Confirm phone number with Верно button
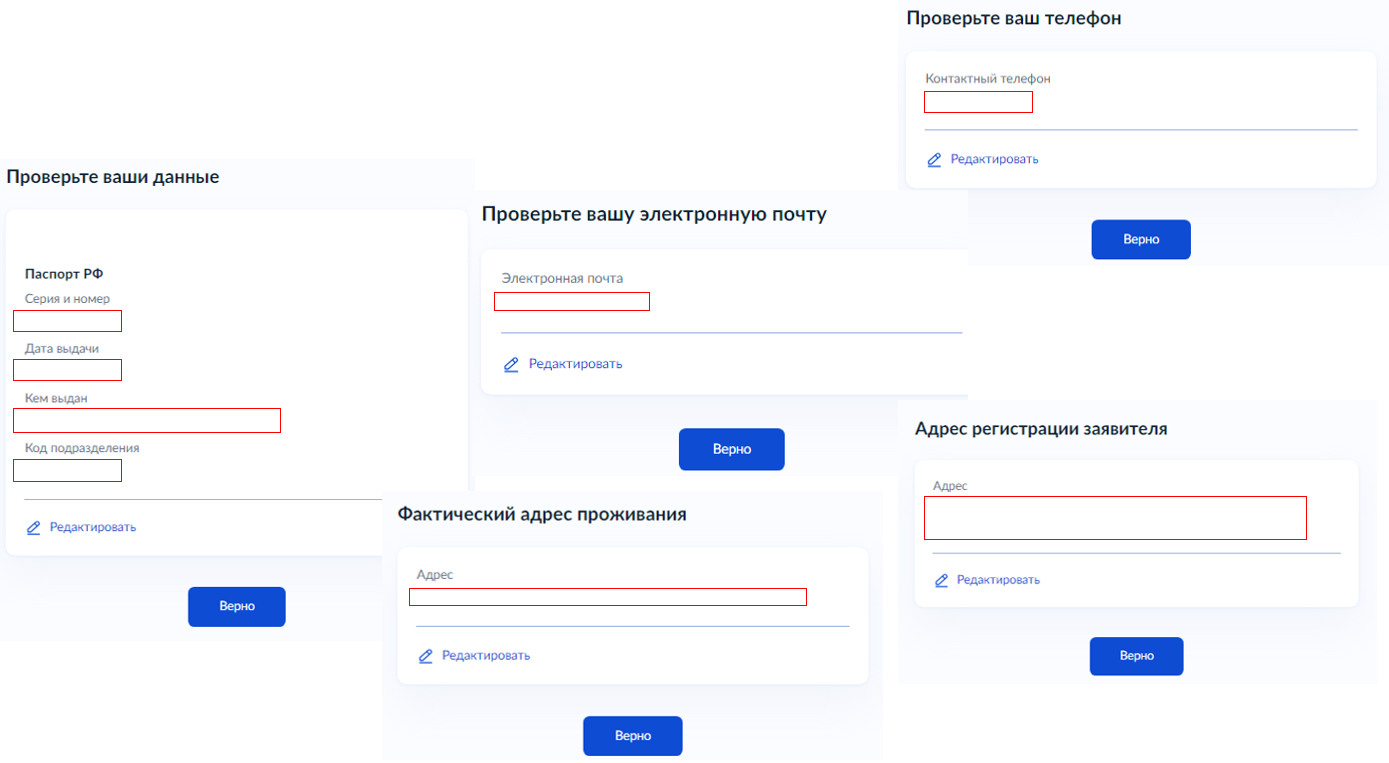1389x763 pixels. (x=1141, y=240)
